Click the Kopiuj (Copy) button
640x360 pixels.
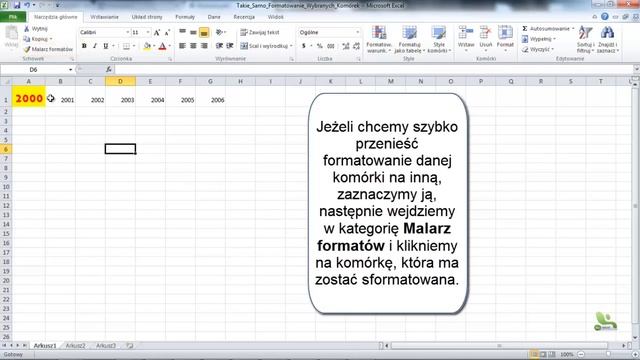pyautogui.click(x=38, y=39)
